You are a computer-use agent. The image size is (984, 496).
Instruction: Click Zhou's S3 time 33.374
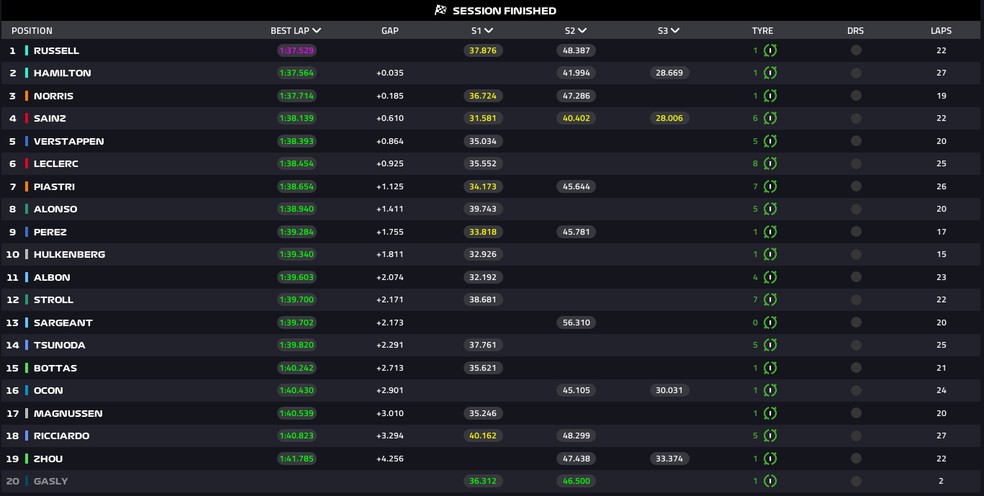tap(670, 458)
